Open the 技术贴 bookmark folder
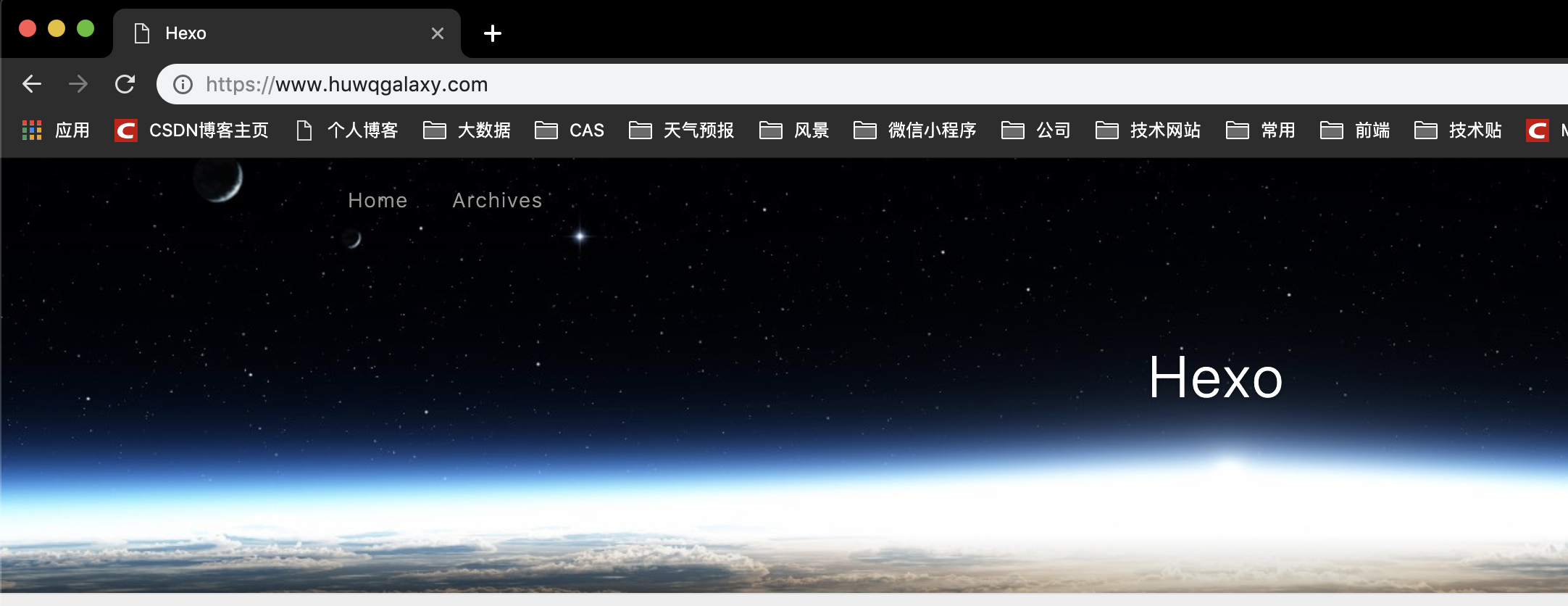1568x606 pixels. [1459, 130]
